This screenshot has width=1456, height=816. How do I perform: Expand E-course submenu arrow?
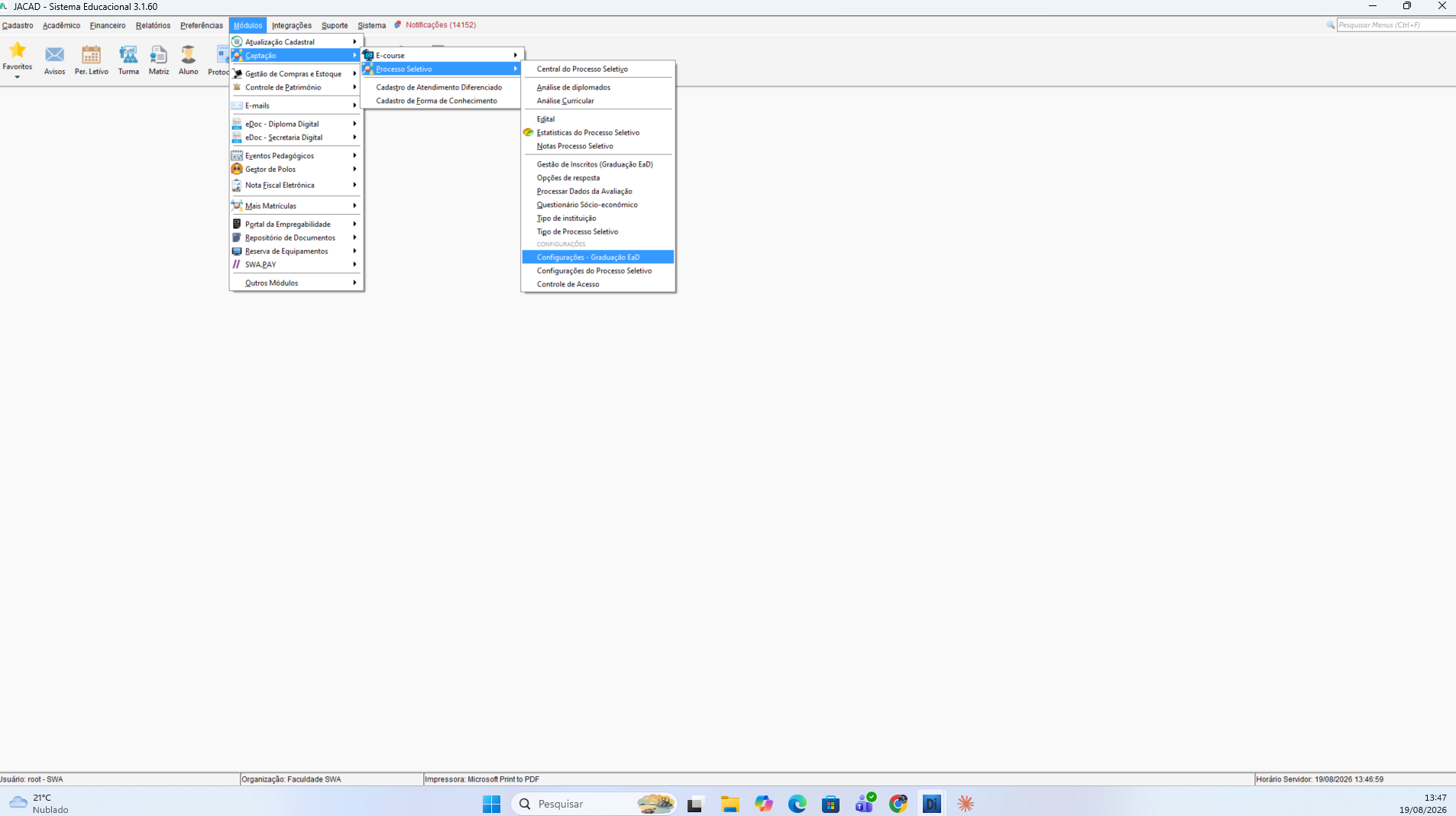(x=516, y=55)
